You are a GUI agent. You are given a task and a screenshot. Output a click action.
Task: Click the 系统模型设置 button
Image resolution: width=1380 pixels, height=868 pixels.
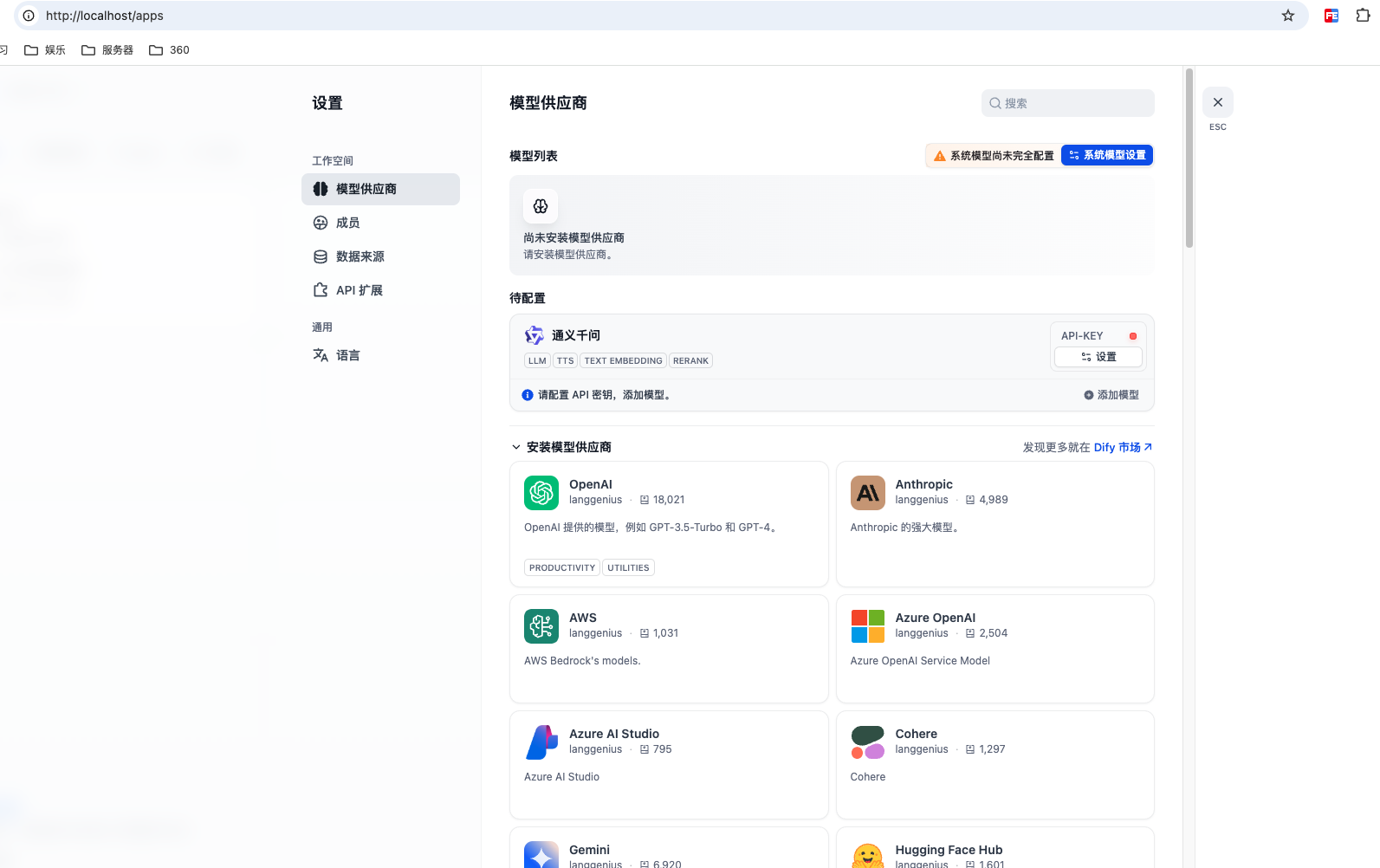tap(1107, 155)
